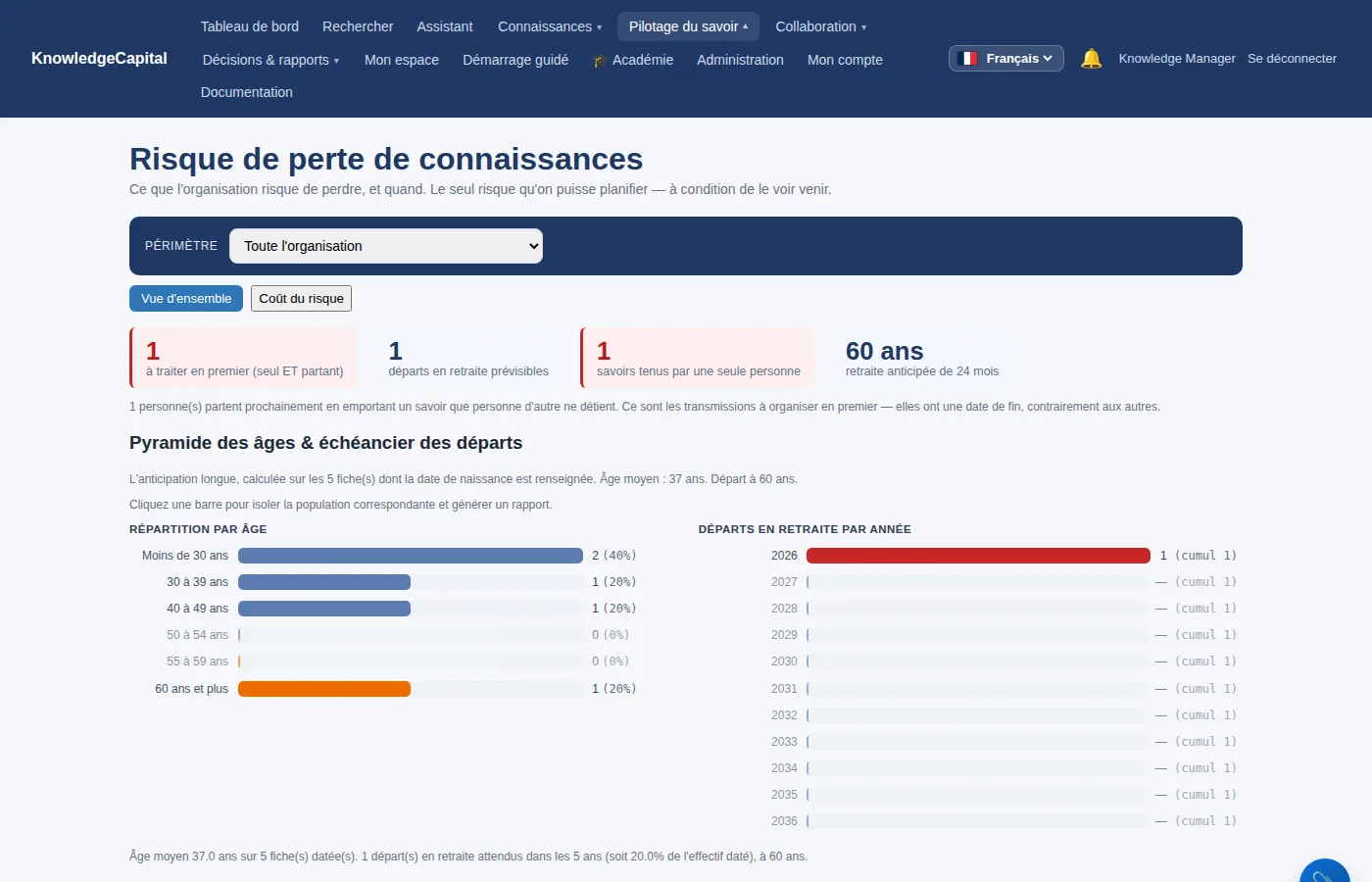Select the 'départs en retraite prévisibles' card
This screenshot has height=882, width=1372.
coord(468,358)
